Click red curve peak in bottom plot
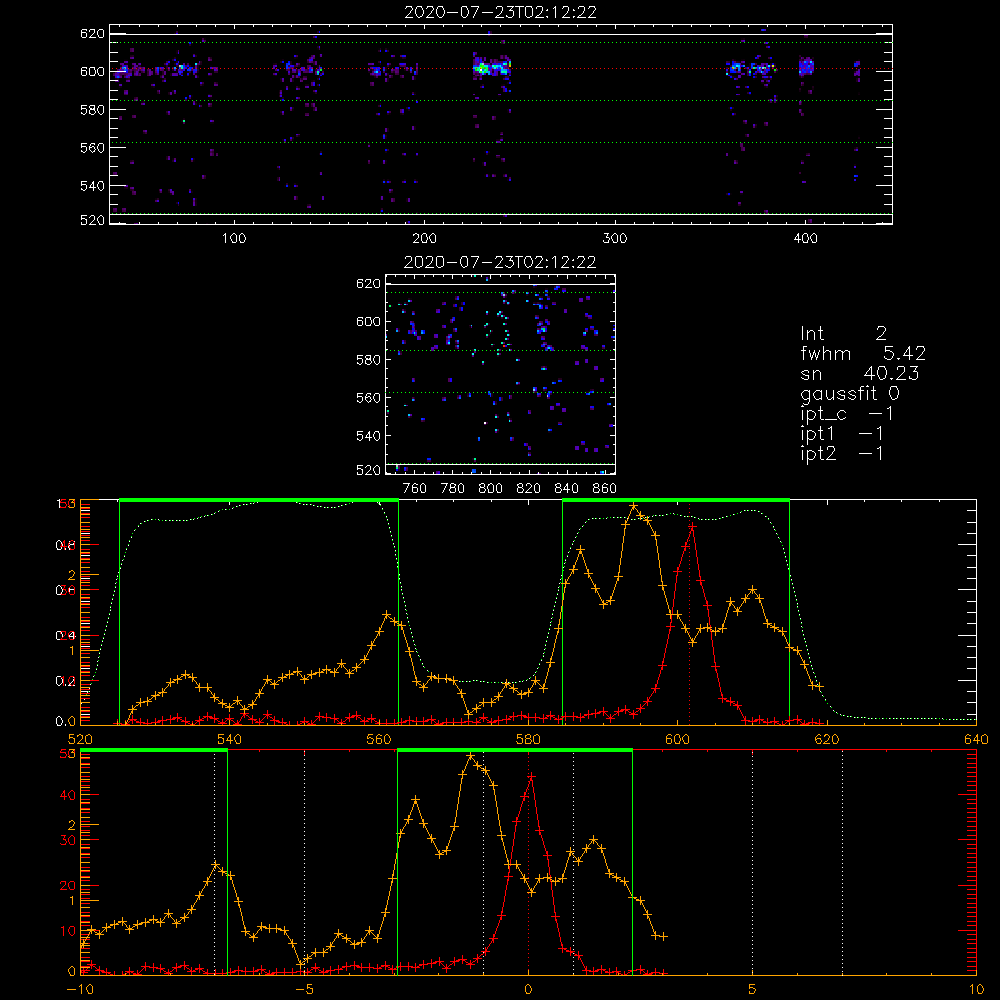Viewport: 1000px width, 1000px height. pos(531,777)
